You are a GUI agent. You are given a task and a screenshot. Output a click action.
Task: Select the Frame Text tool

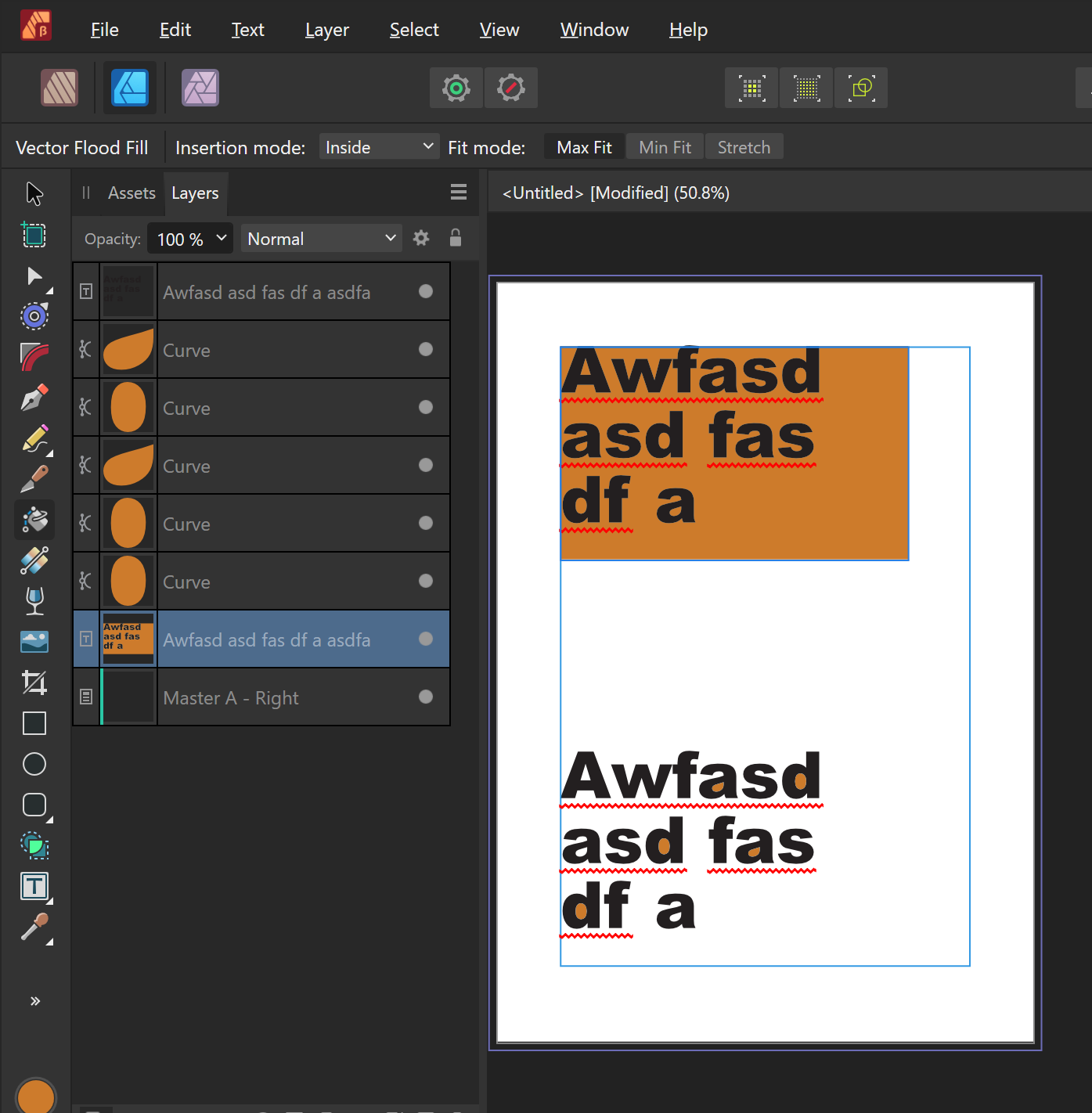click(x=34, y=886)
